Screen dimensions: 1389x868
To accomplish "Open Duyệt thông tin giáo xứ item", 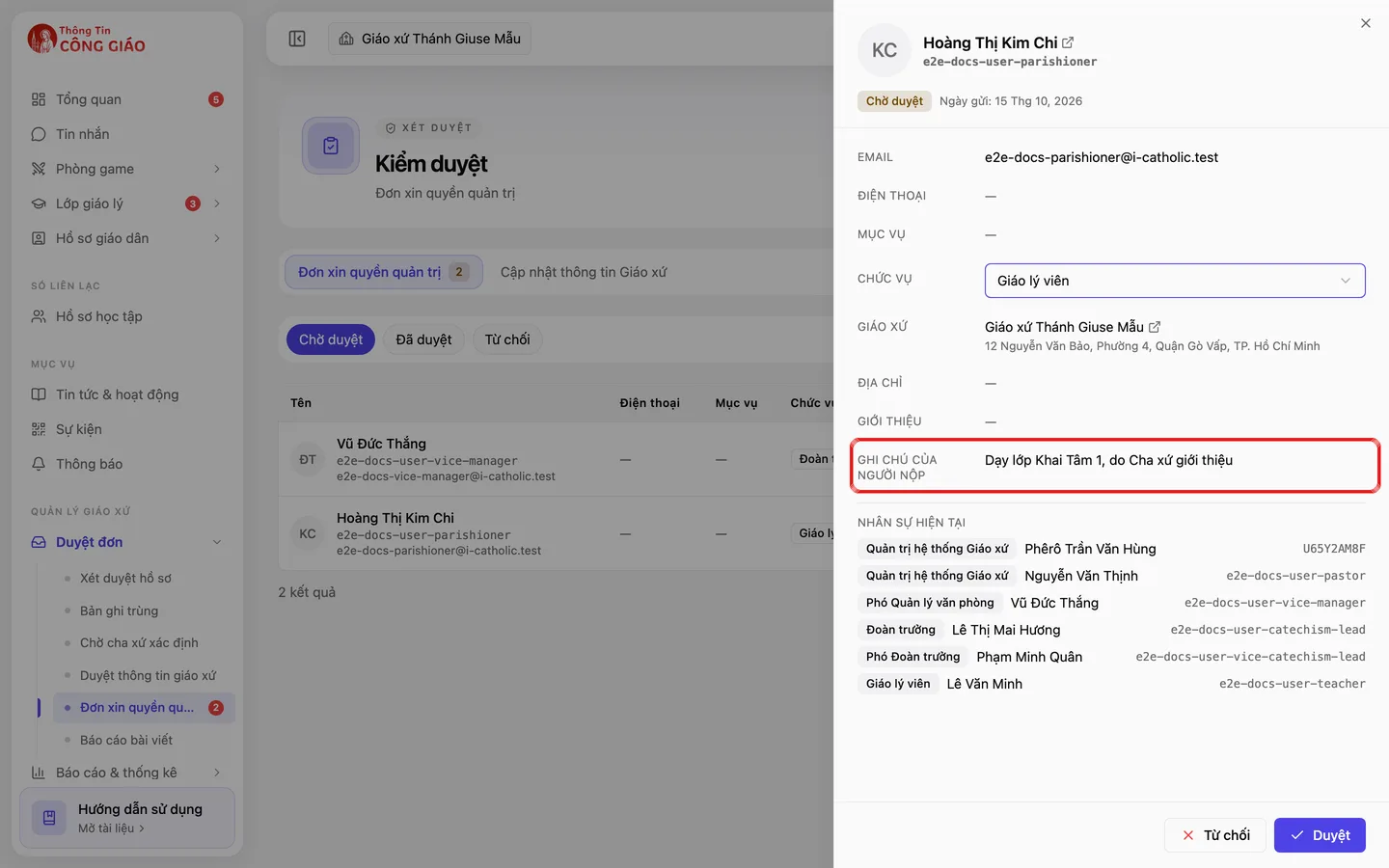I will (148, 675).
